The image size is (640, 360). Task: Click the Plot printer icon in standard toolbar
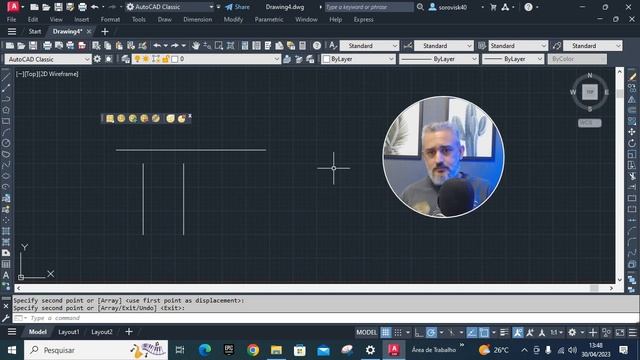coord(47,46)
